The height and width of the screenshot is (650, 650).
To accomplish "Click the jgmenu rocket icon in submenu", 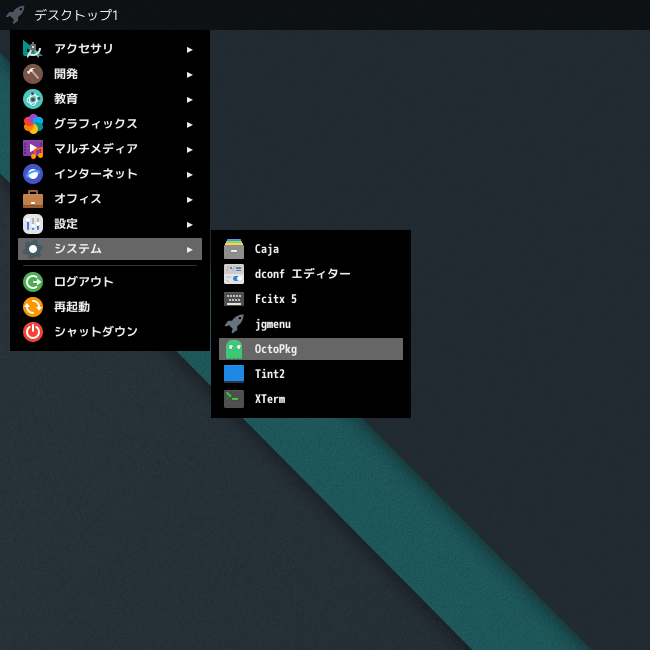I will tap(234, 324).
